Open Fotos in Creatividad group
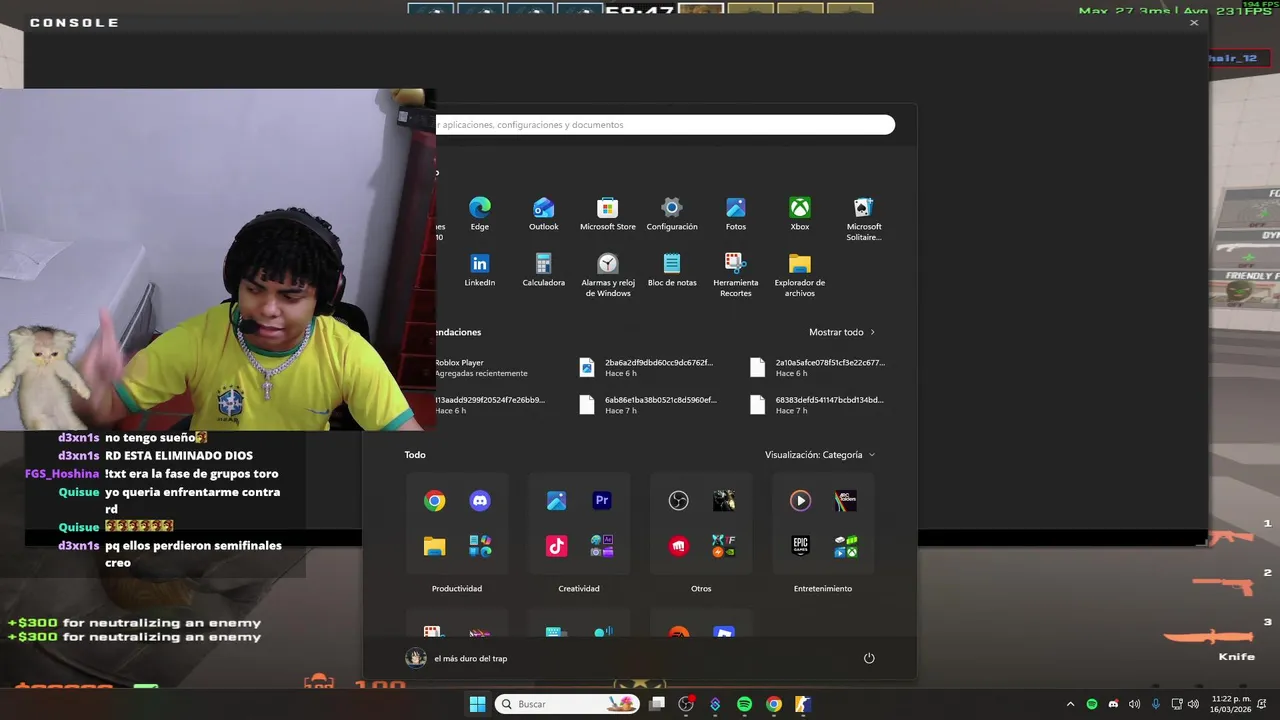 tap(556, 501)
